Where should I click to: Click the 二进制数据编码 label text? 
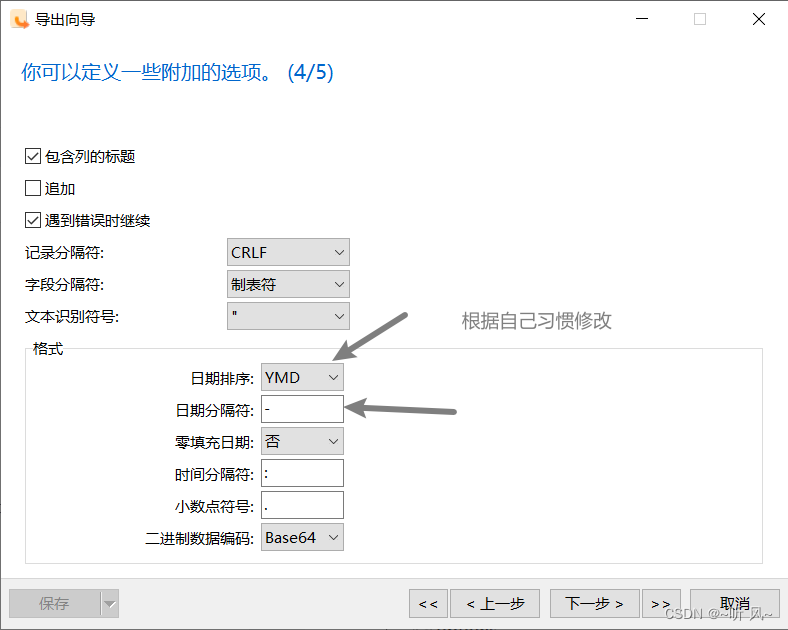(200, 538)
